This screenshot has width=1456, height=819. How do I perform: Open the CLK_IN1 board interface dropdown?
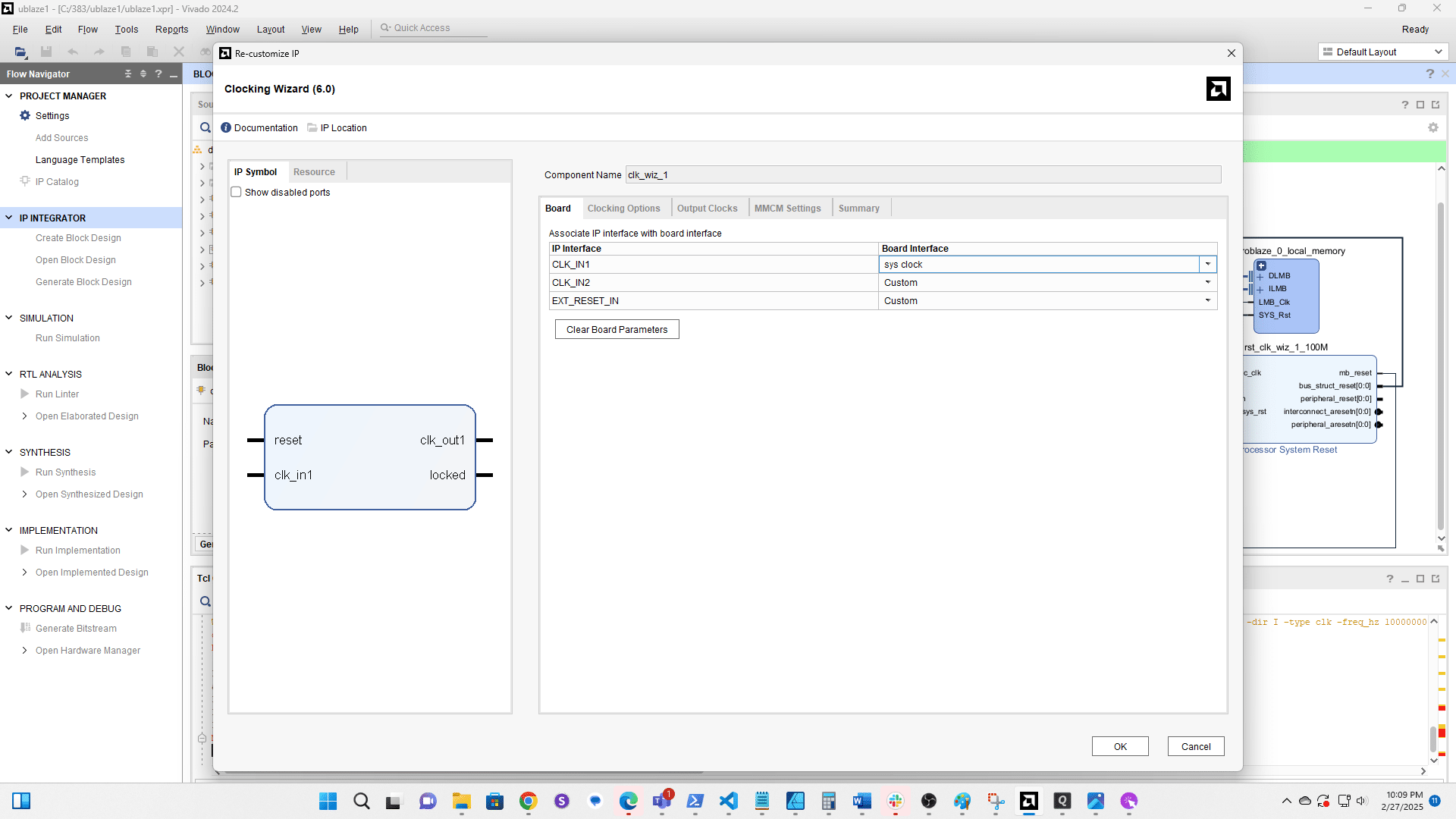click(x=1207, y=264)
